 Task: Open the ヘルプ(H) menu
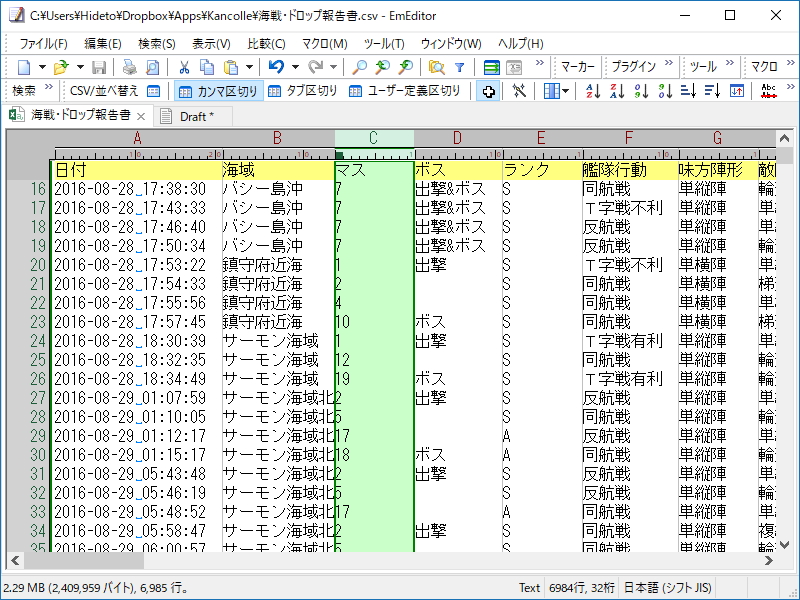click(x=521, y=44)
